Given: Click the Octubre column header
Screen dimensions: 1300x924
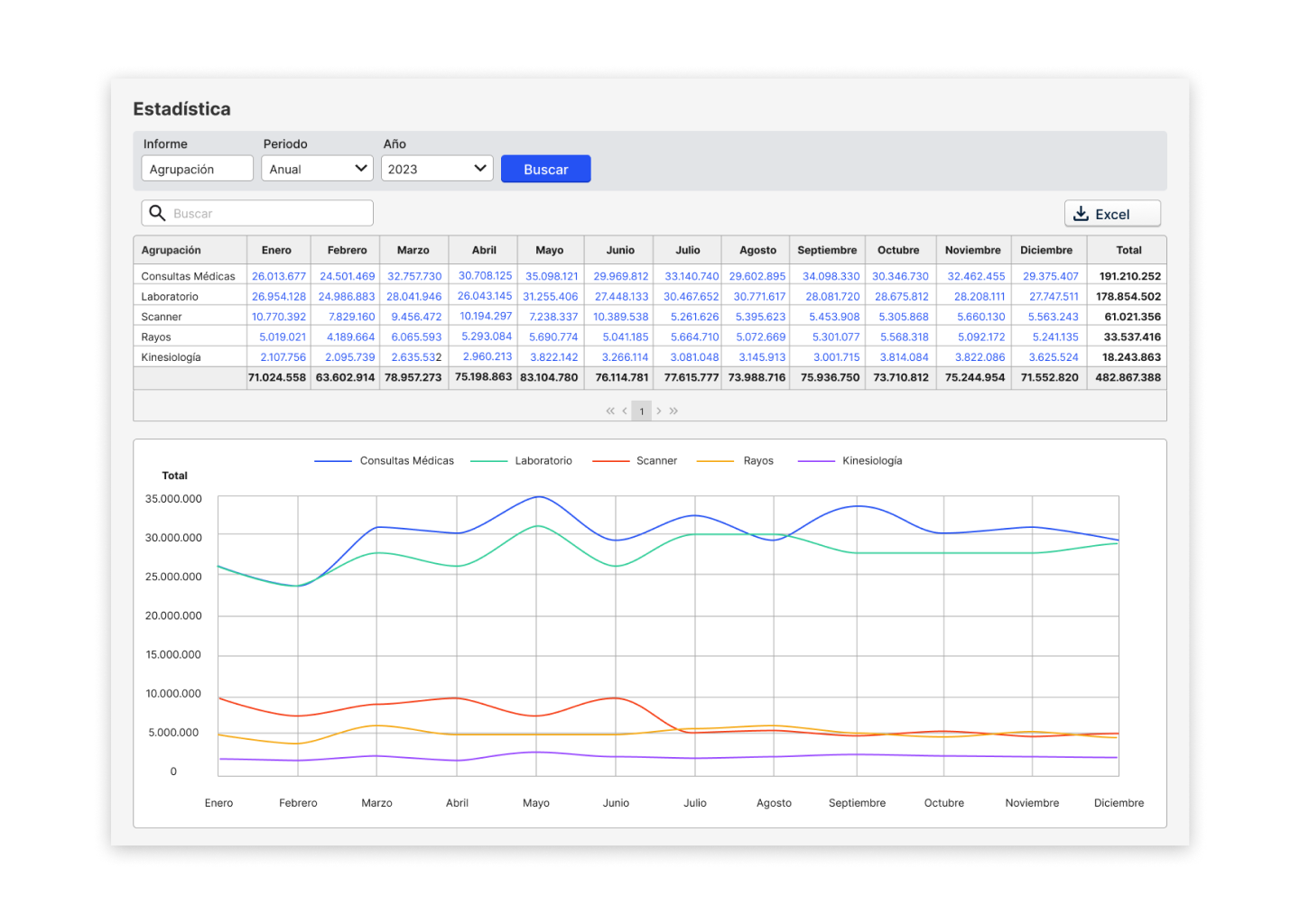Looking at the screenshot, I should point(899,250).
